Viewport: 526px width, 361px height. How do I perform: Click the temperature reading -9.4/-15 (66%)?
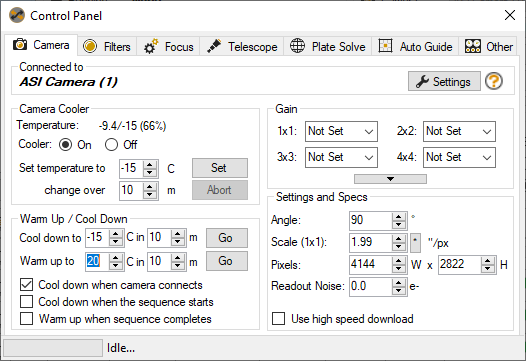tap(133, 126)
